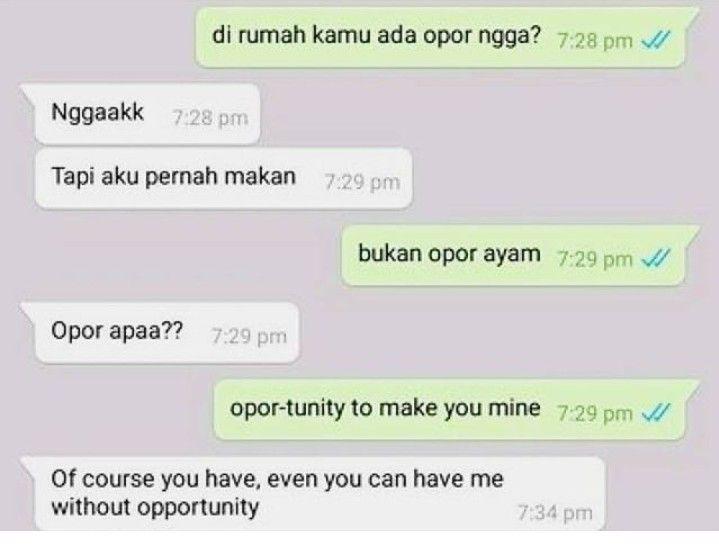Click the 7:28 pm timestamp on 'Nggaakk'

pos(210,118)
